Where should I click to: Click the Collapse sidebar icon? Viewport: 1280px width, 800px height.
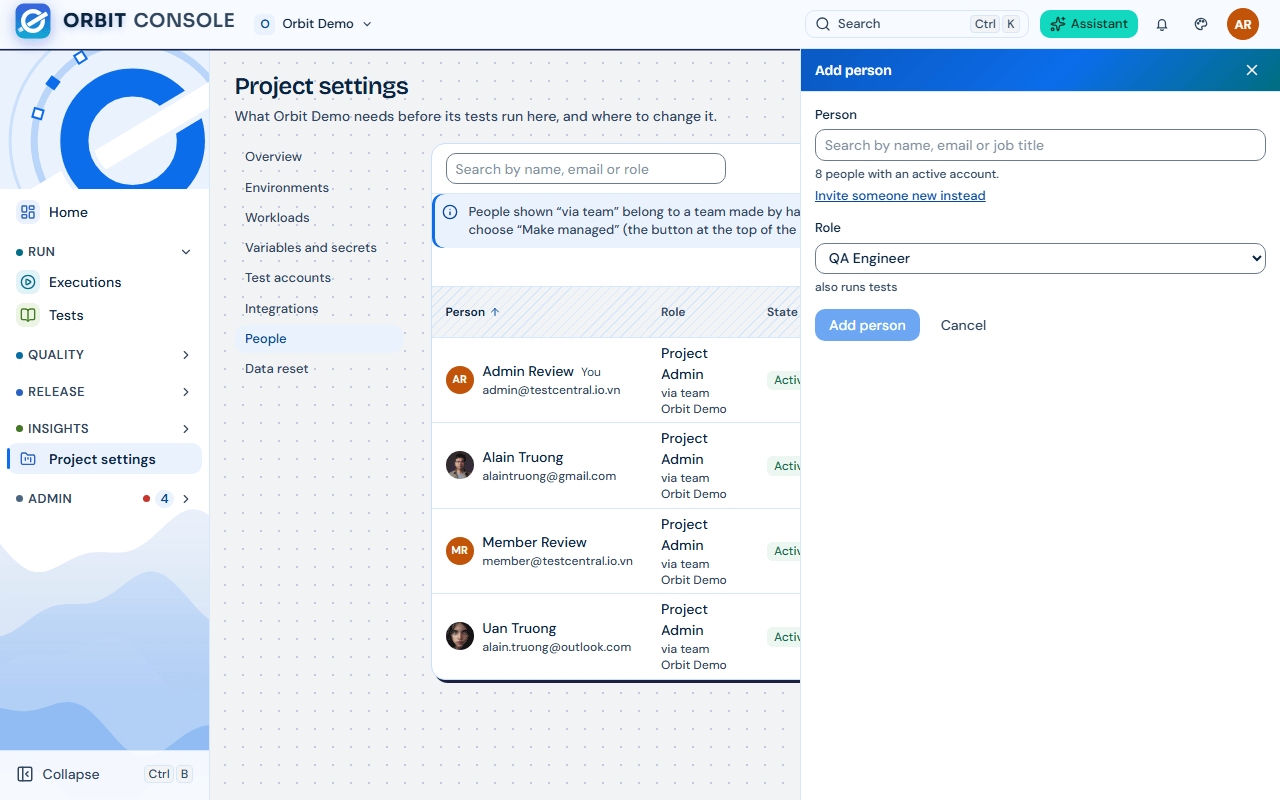coord(25,774)
